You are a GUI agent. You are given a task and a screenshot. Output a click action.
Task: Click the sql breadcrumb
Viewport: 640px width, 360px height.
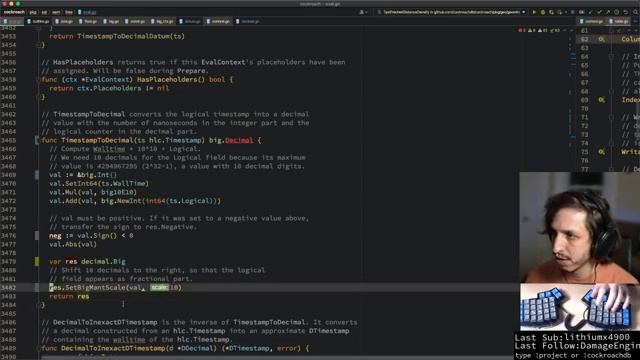(44, 12)
